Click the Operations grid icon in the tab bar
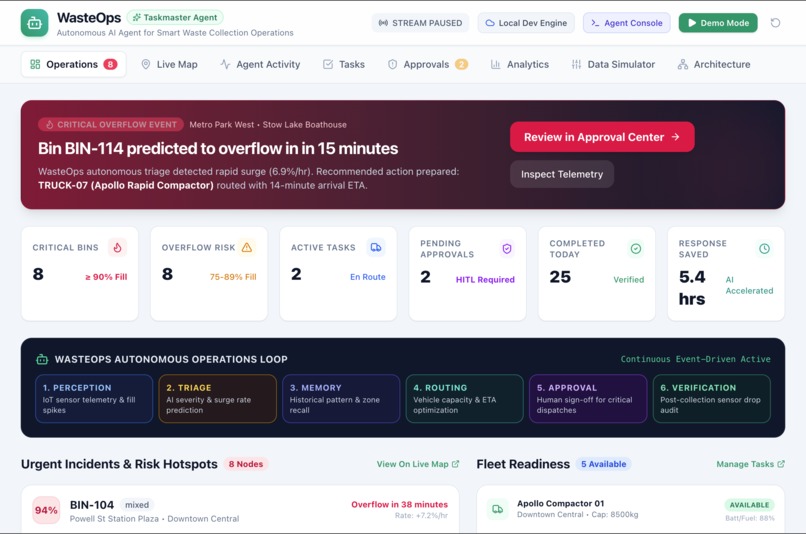The width and height of the screenshot is (806, 534). pyautogui.click(x=35, y=64)
